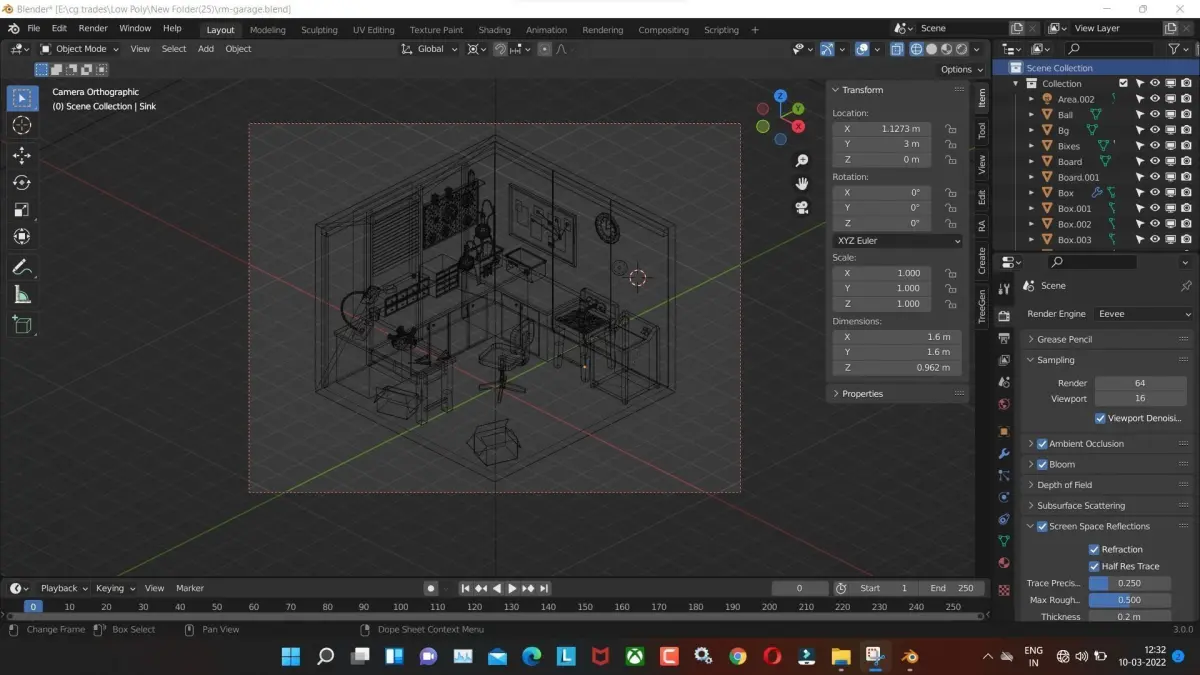Switch to rendered viewport shading
Screen dimensions: 1200x675
click(962, 49)
